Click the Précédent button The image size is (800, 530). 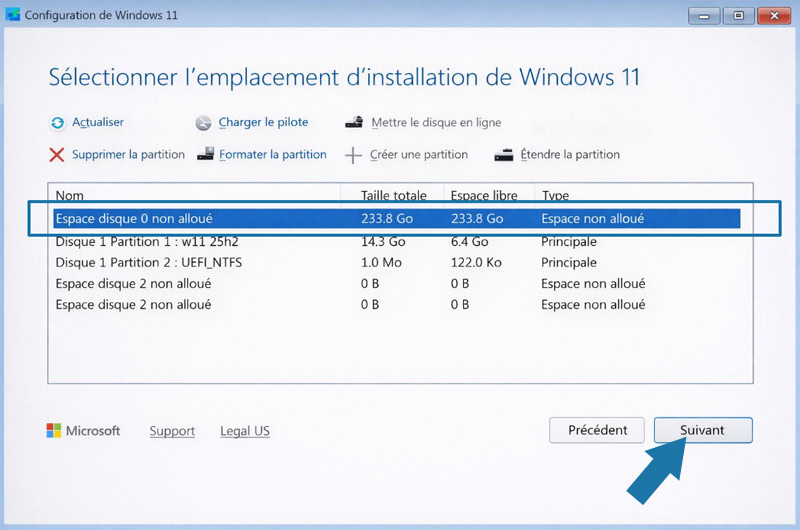click(x=597, y=430)
